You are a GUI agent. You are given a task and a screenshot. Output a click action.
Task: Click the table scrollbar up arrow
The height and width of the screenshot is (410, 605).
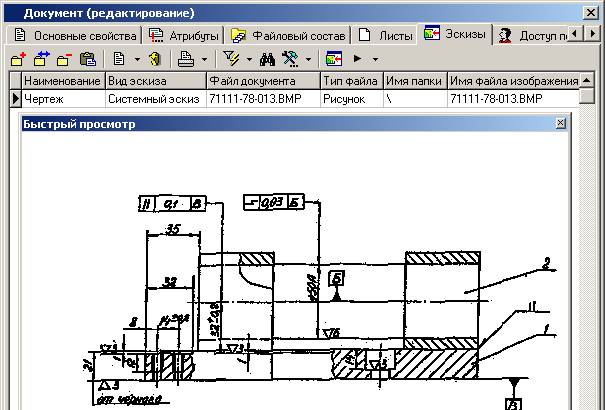tap(586, 80)
